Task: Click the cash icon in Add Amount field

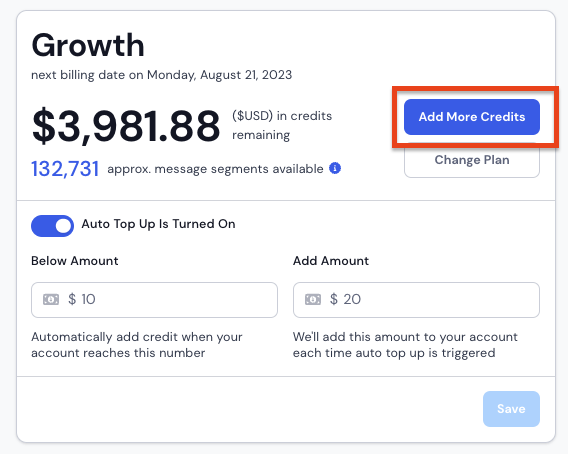Action: (x=313, y=299)
